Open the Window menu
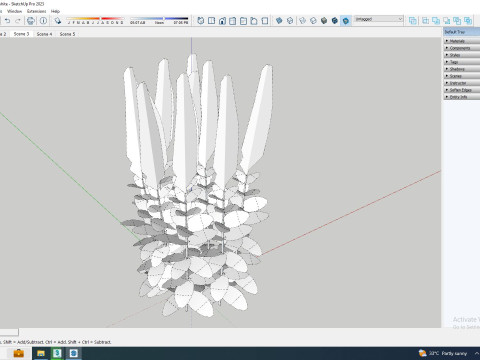The width and height of the screenshot is (480, 360). [x=14, y=11]
